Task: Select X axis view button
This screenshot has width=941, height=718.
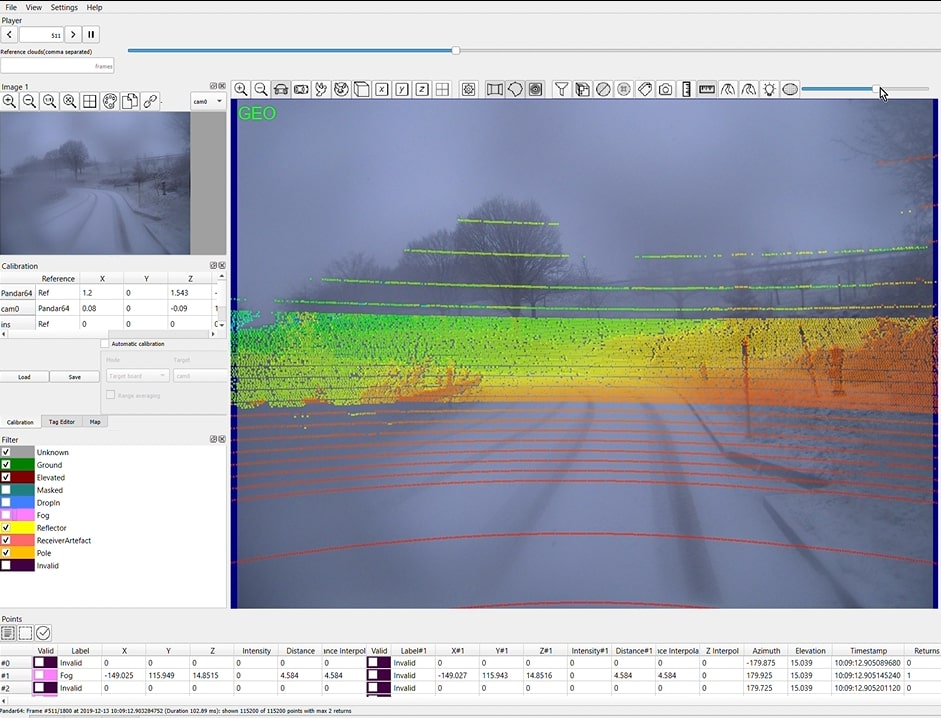Action: pyautogui.click(x=382, y=89)
